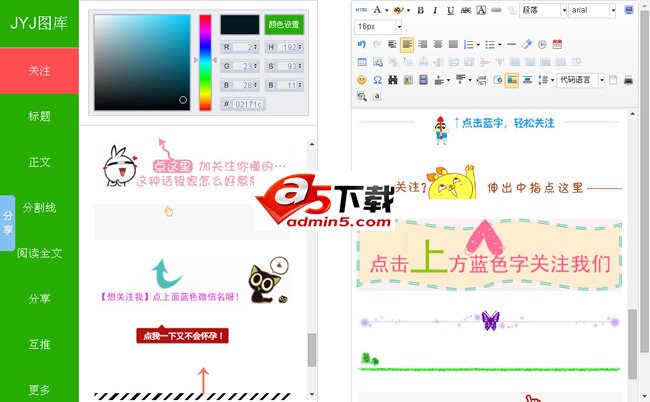Insert an image via picture icon

408,80
